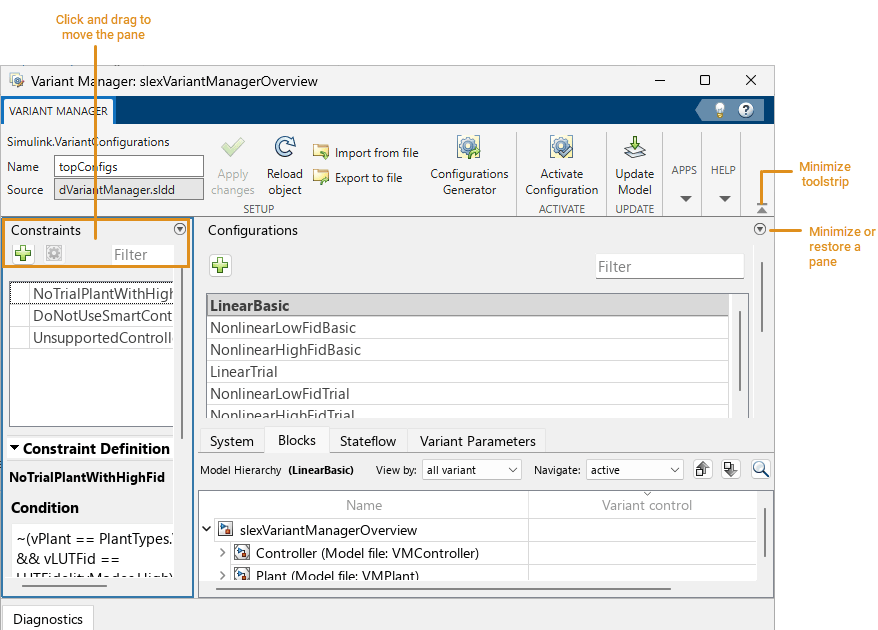878x630 pixels.
Task: Click the navigate down arrow icon
Action: 730,469
